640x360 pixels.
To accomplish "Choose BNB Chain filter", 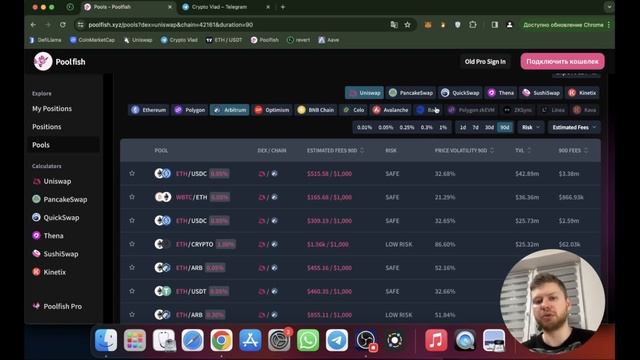I will (x=316, y=110).
